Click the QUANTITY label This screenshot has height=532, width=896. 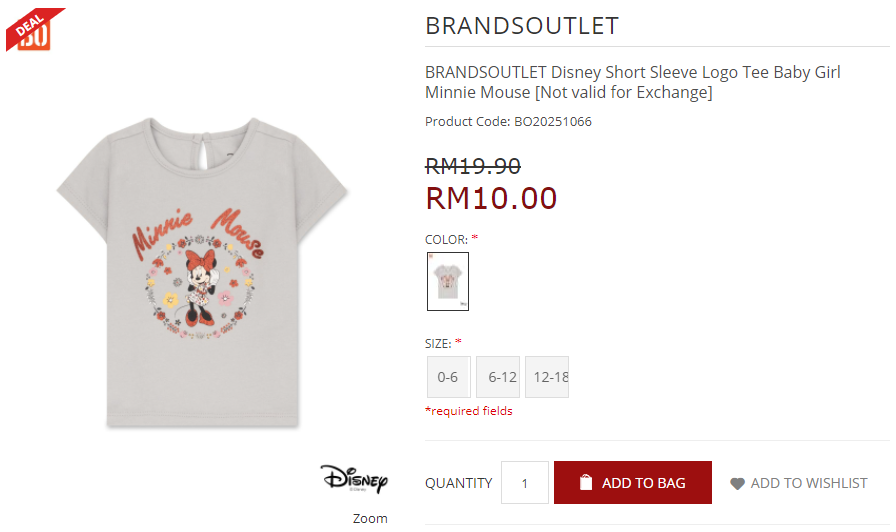(x=458, y=483)
